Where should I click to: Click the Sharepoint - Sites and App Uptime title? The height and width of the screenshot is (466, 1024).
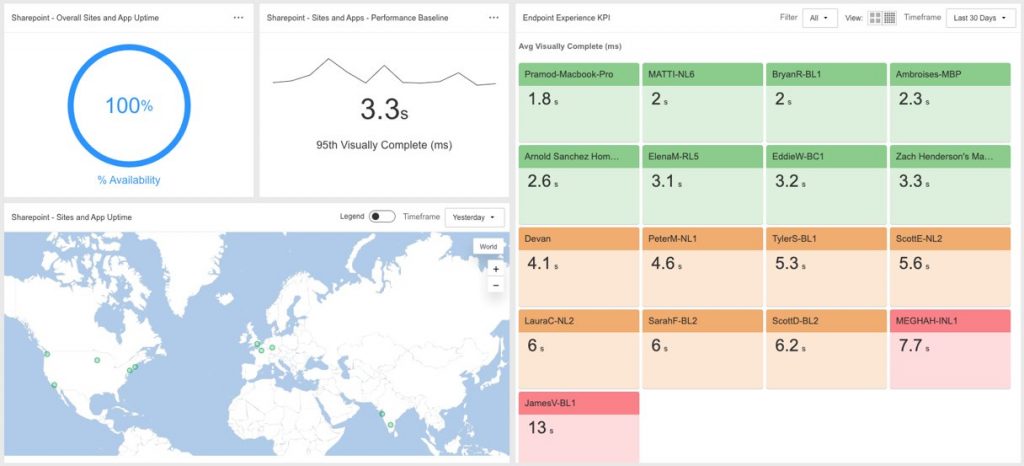click(x=71, y=217)
